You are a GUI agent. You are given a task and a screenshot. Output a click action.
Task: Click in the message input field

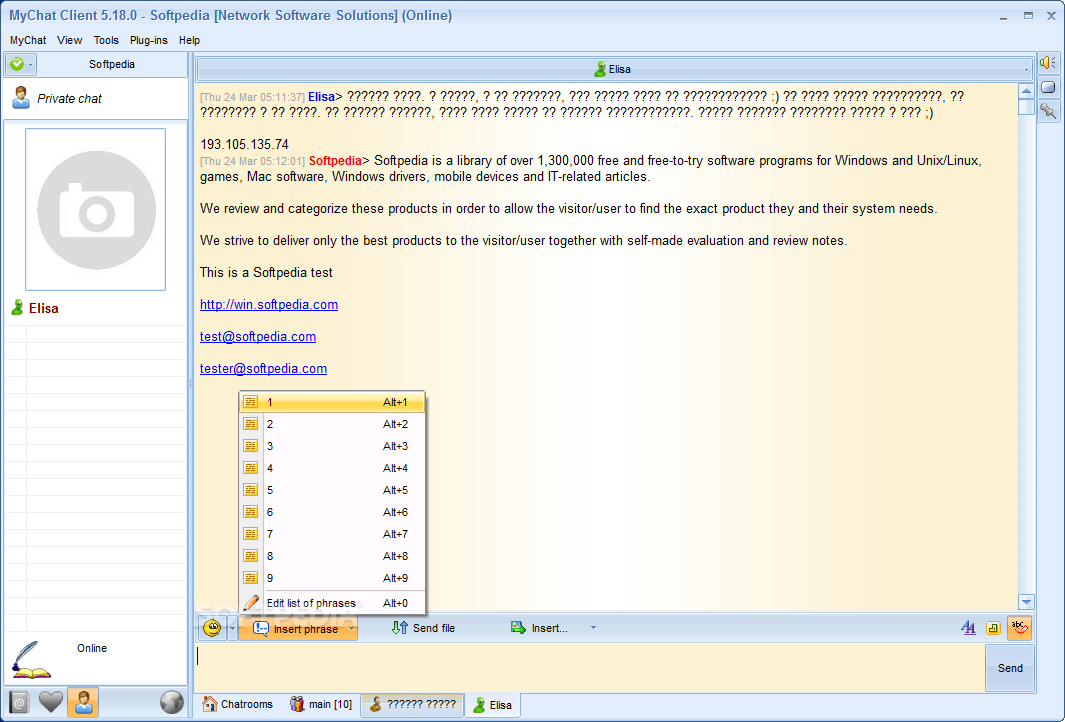[x=590, y=668]
